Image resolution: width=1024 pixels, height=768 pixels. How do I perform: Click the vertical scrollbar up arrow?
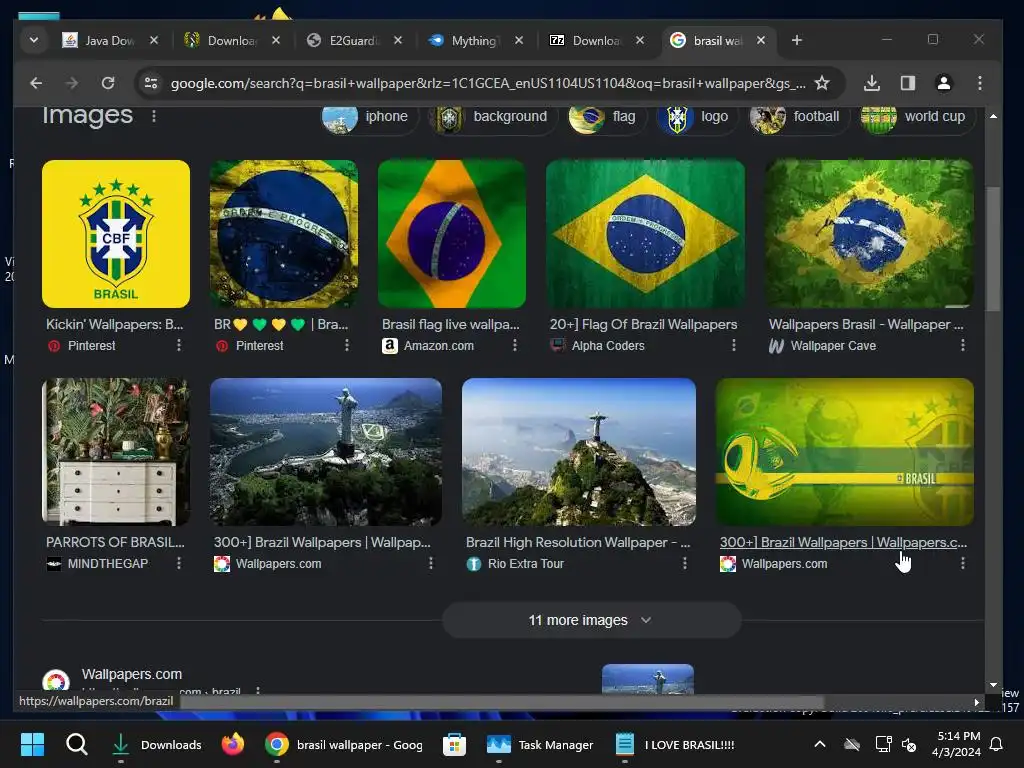(x=993, y=116)
